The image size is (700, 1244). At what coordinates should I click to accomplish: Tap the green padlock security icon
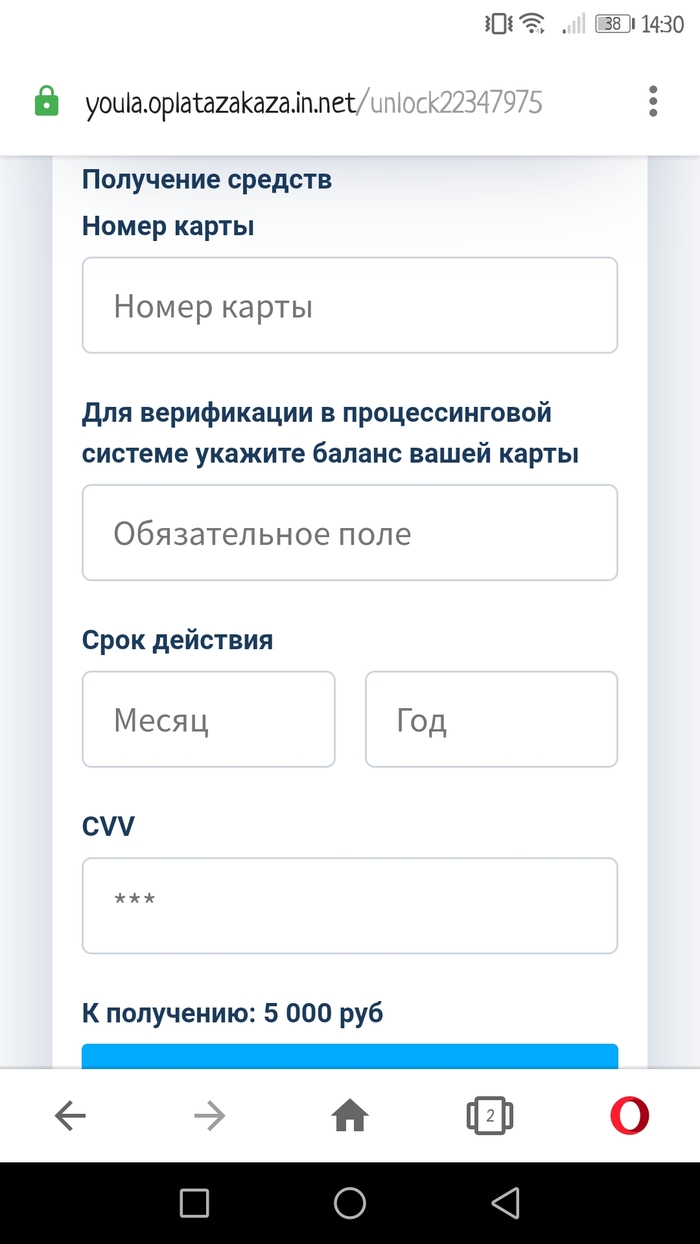(x=46, y=101)
